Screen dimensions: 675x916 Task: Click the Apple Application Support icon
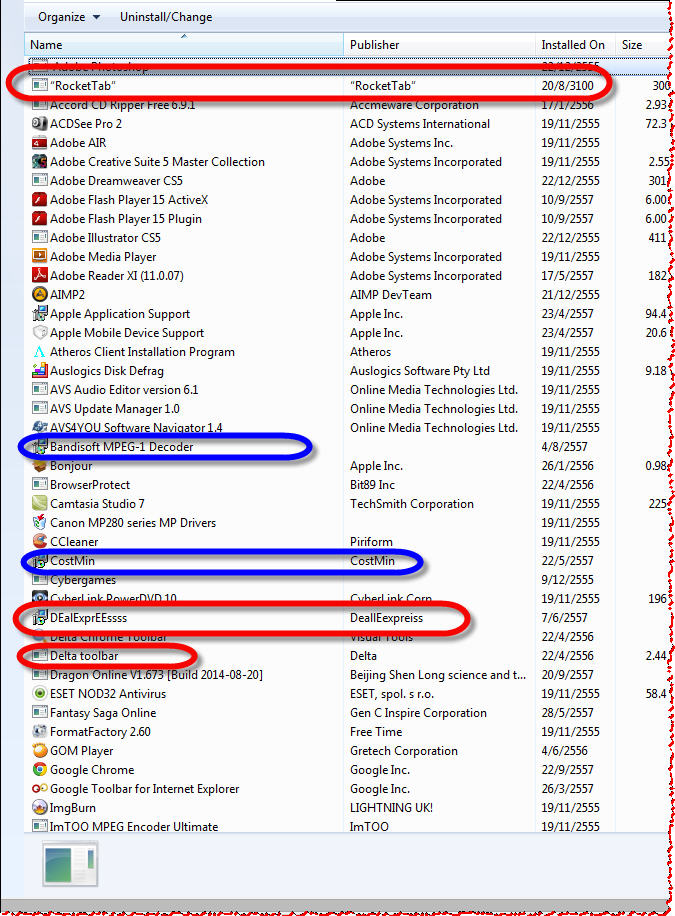tap(40, 314)
